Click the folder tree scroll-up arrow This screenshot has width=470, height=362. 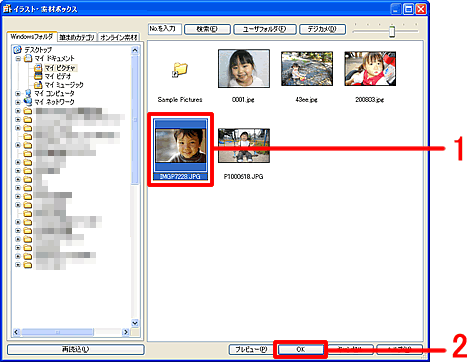[x=135, y=51]
